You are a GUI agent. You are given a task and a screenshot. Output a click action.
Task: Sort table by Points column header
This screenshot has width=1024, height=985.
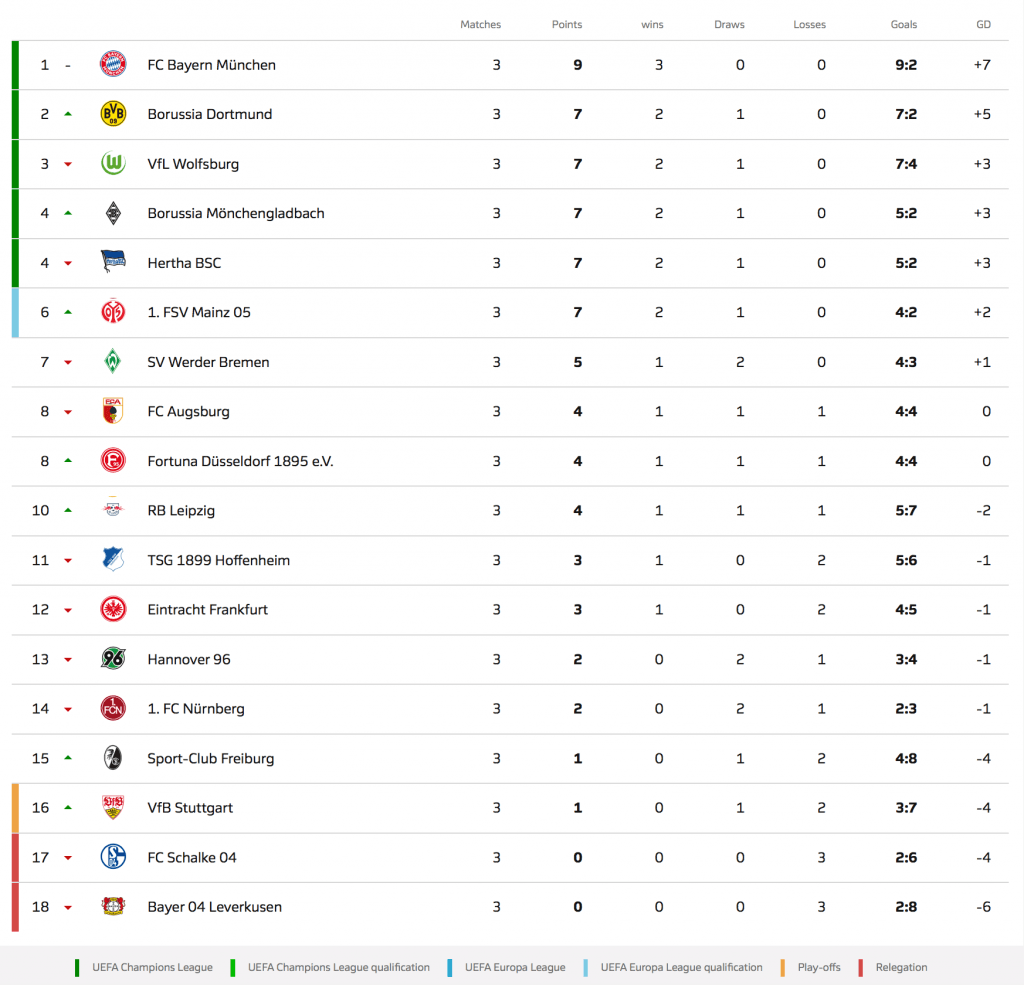567,24
